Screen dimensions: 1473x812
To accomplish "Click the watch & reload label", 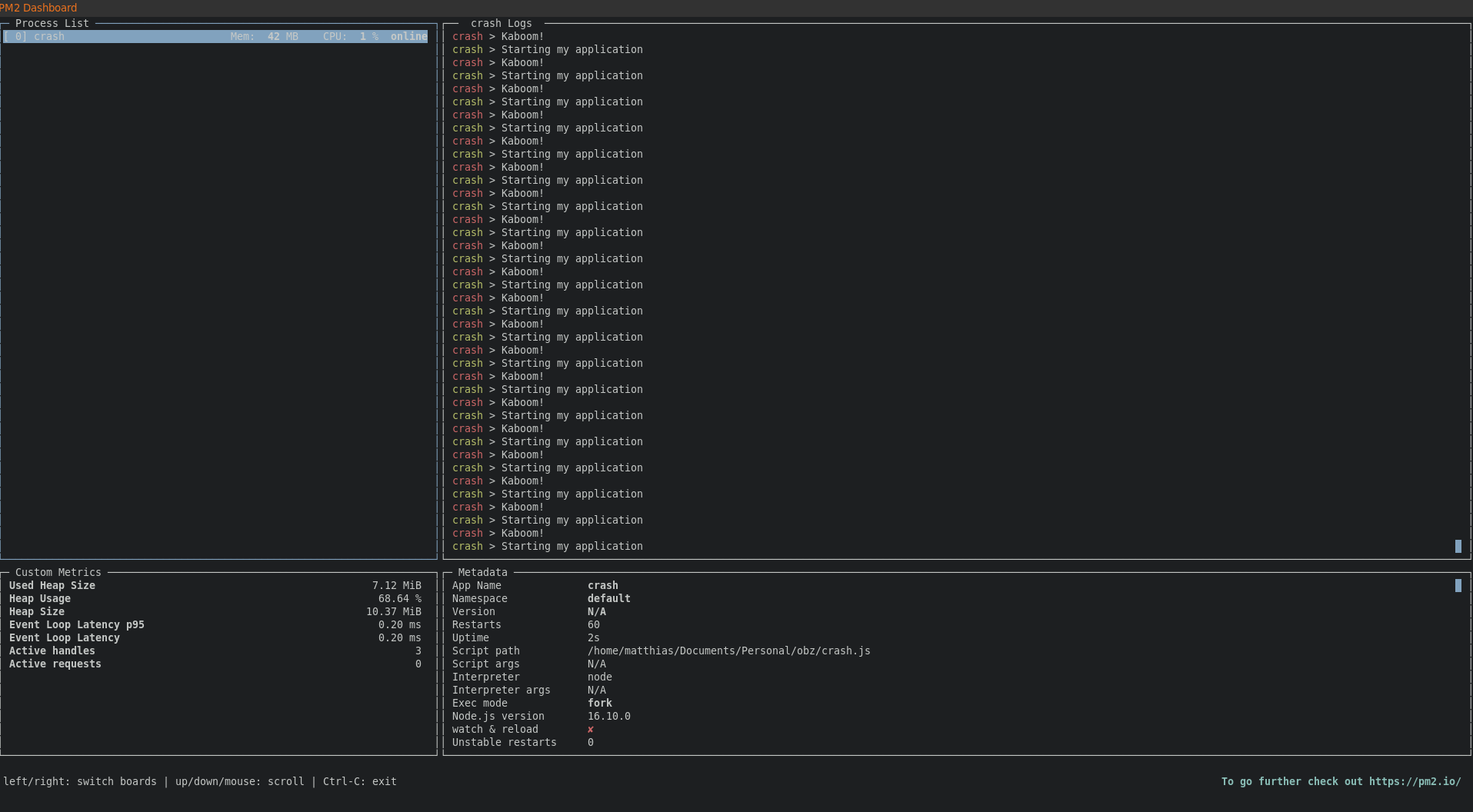I will point(495,729).
